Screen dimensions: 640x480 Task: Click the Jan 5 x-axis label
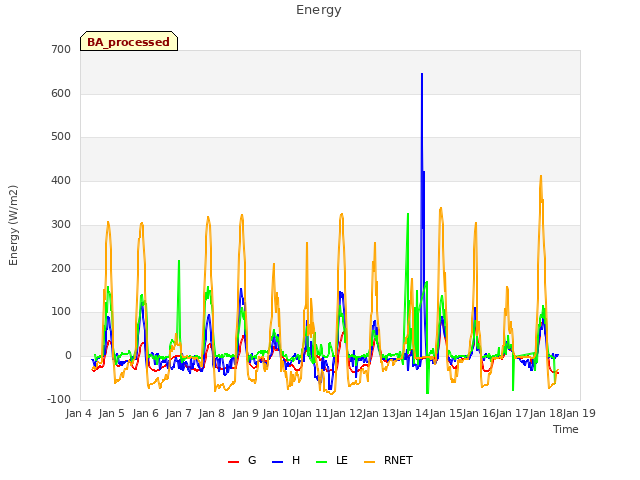coord(112,413)
